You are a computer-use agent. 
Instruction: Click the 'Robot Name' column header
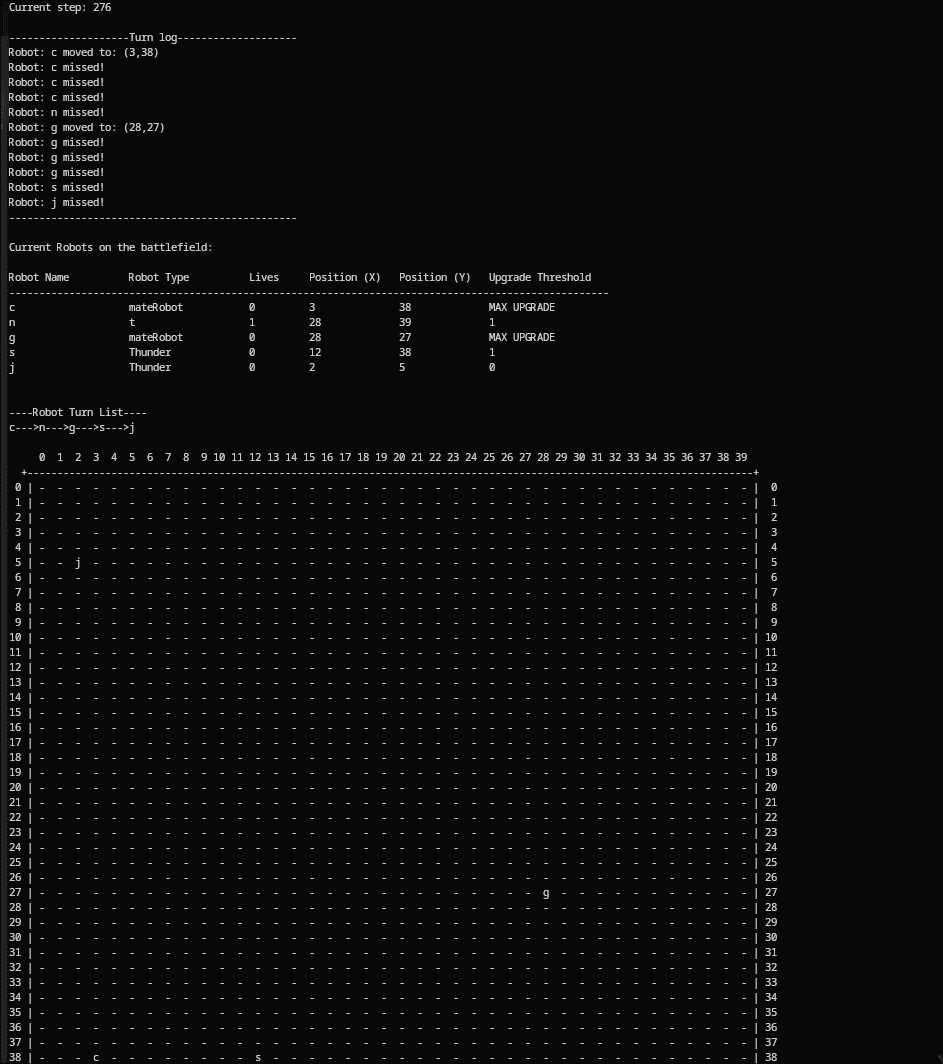pyautogui.click(x=39, y=277)
